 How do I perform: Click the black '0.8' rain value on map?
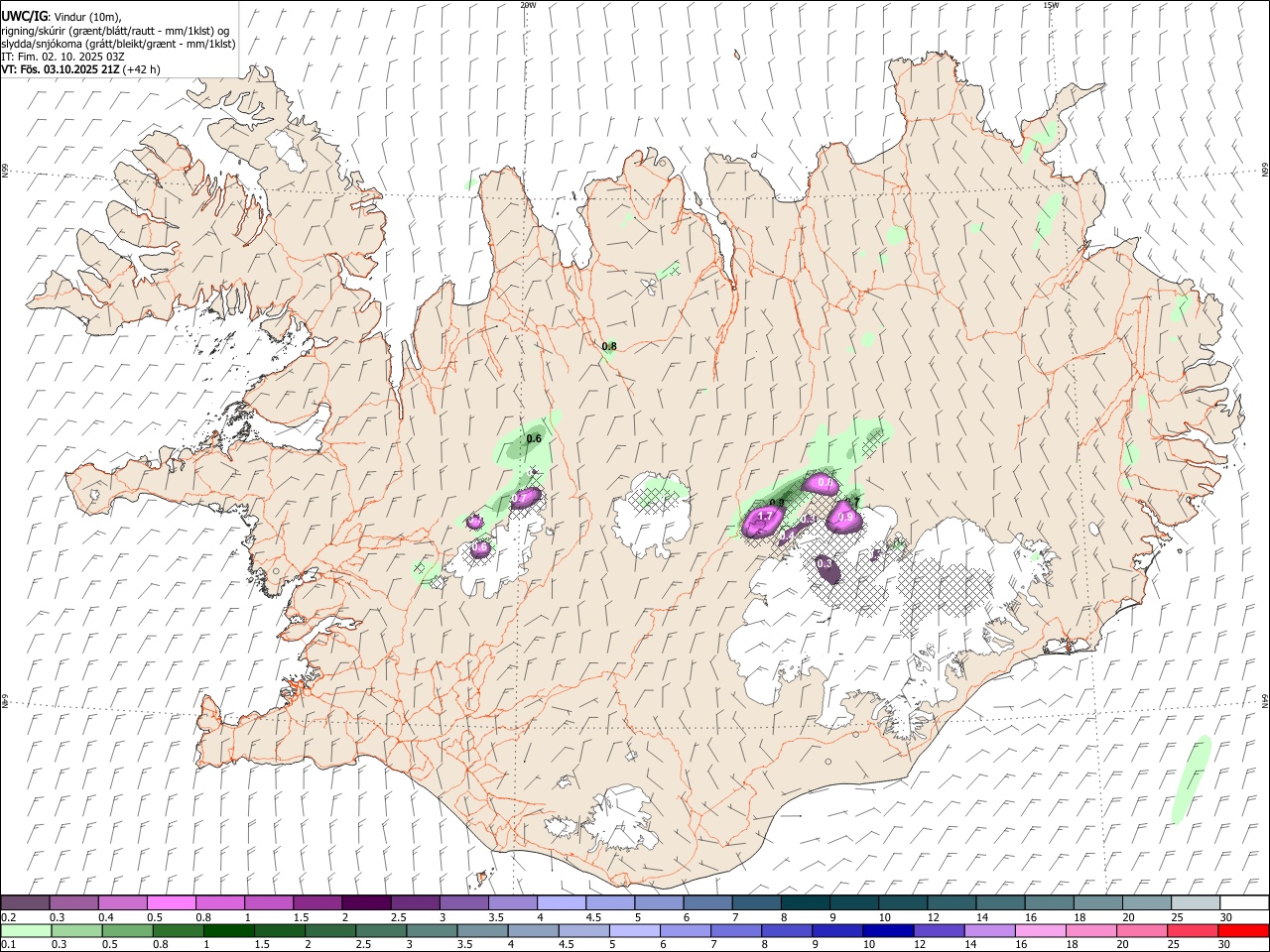609,346
